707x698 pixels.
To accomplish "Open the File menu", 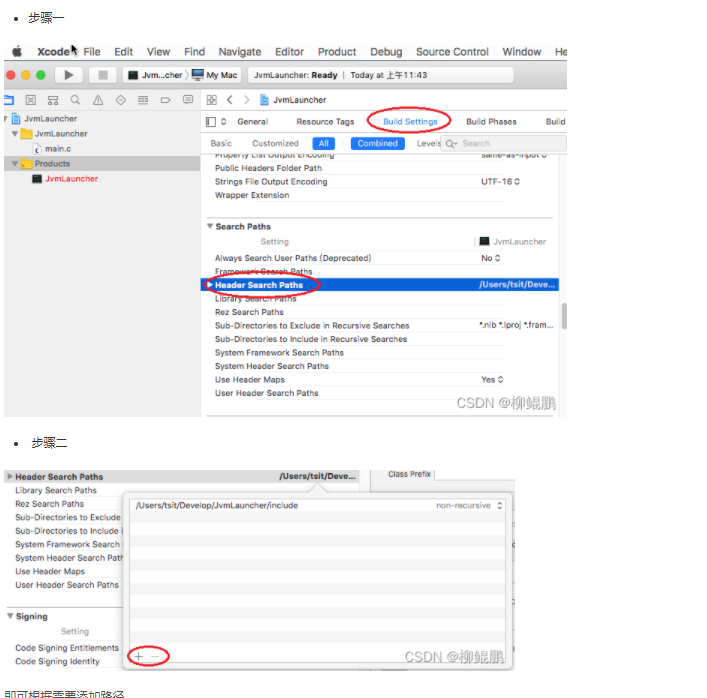I will point(92,52).
